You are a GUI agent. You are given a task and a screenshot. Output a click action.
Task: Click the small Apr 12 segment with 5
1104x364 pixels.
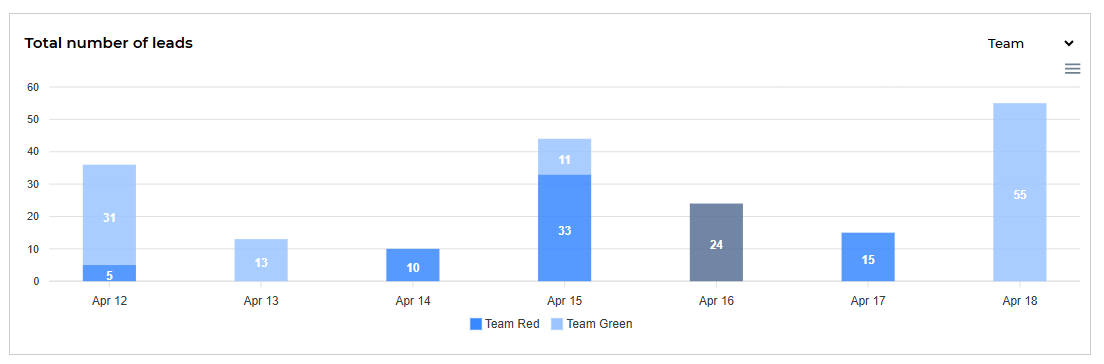tap(109, 273)
